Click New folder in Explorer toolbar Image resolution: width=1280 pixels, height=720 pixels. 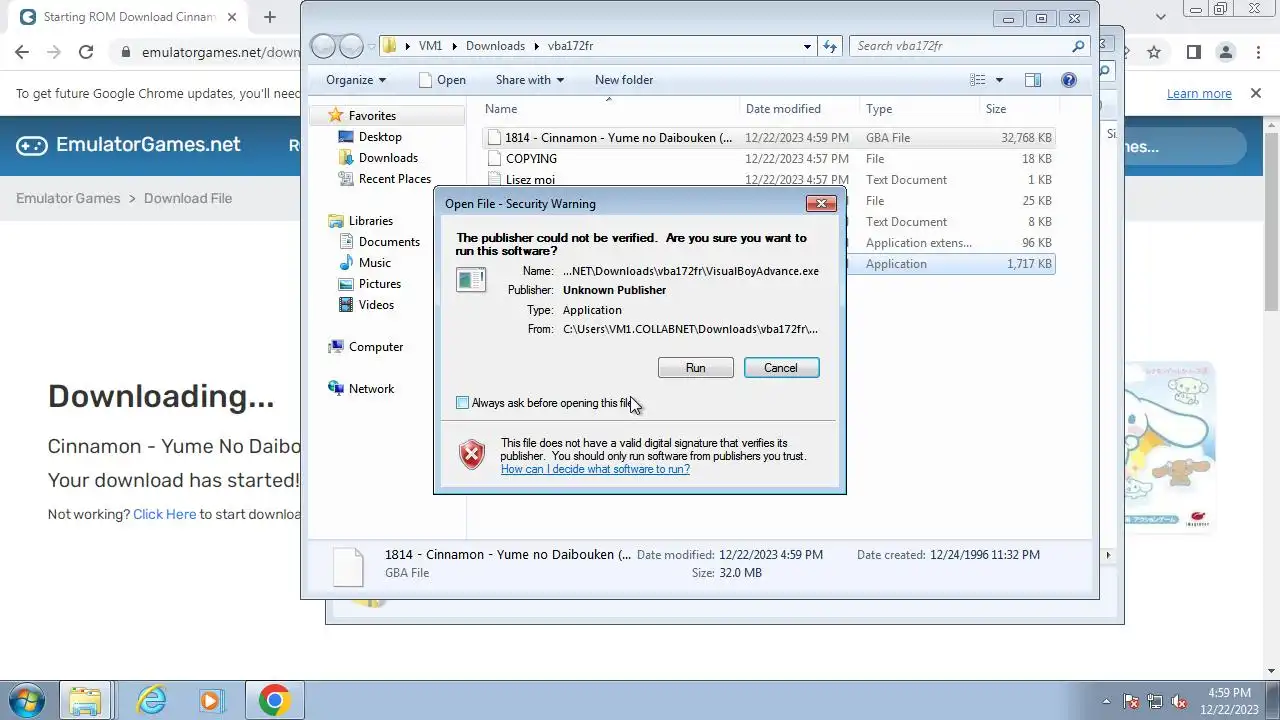(x=624, y=80)
